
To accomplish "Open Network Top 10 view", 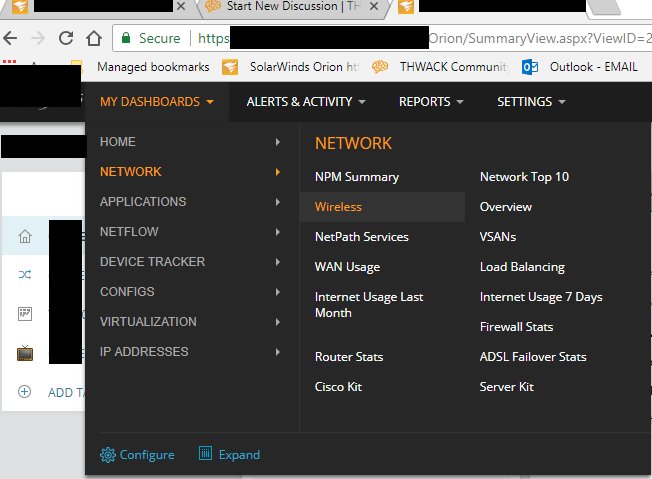I will point(524,177).
